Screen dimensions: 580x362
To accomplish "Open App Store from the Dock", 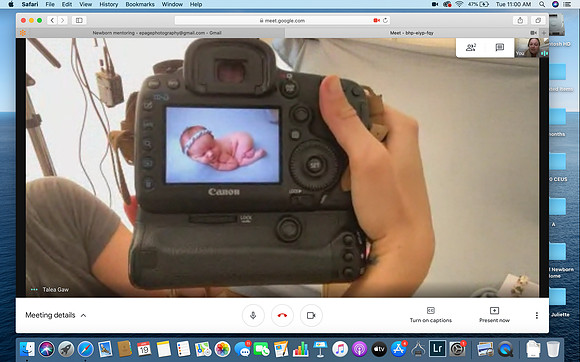I will [x=398, y=349].
